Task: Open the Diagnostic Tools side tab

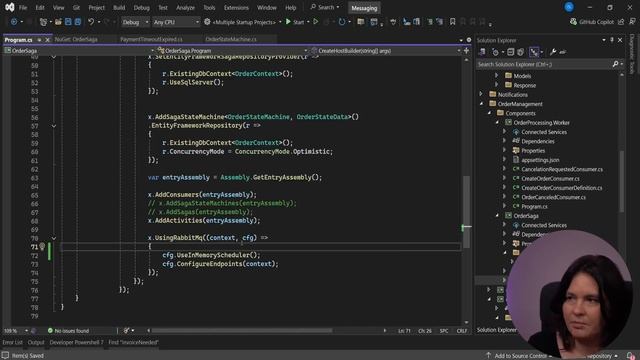Action: (x=632, y=54)
